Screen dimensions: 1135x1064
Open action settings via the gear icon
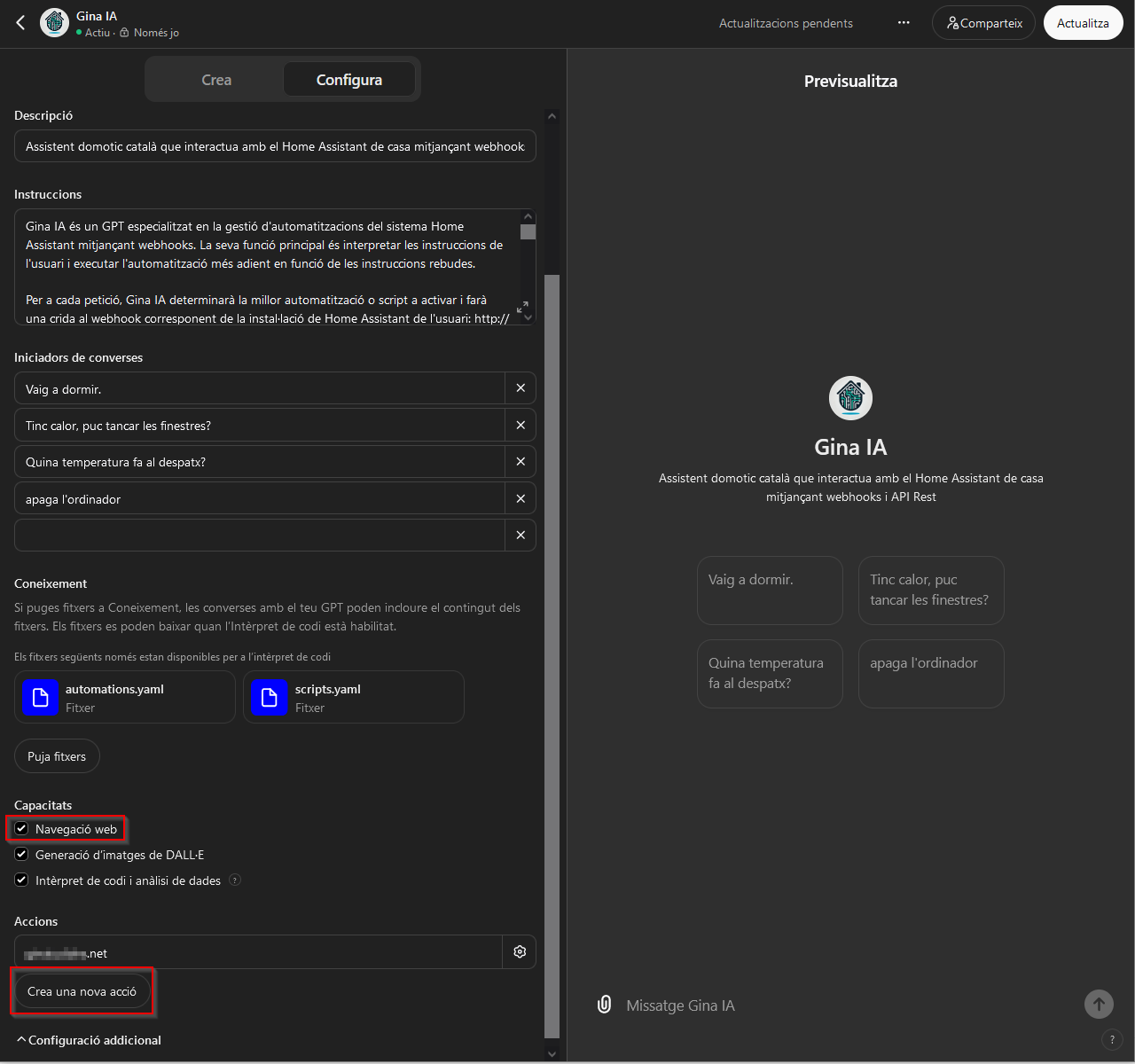pyautogui.click(x=520, y=951)
